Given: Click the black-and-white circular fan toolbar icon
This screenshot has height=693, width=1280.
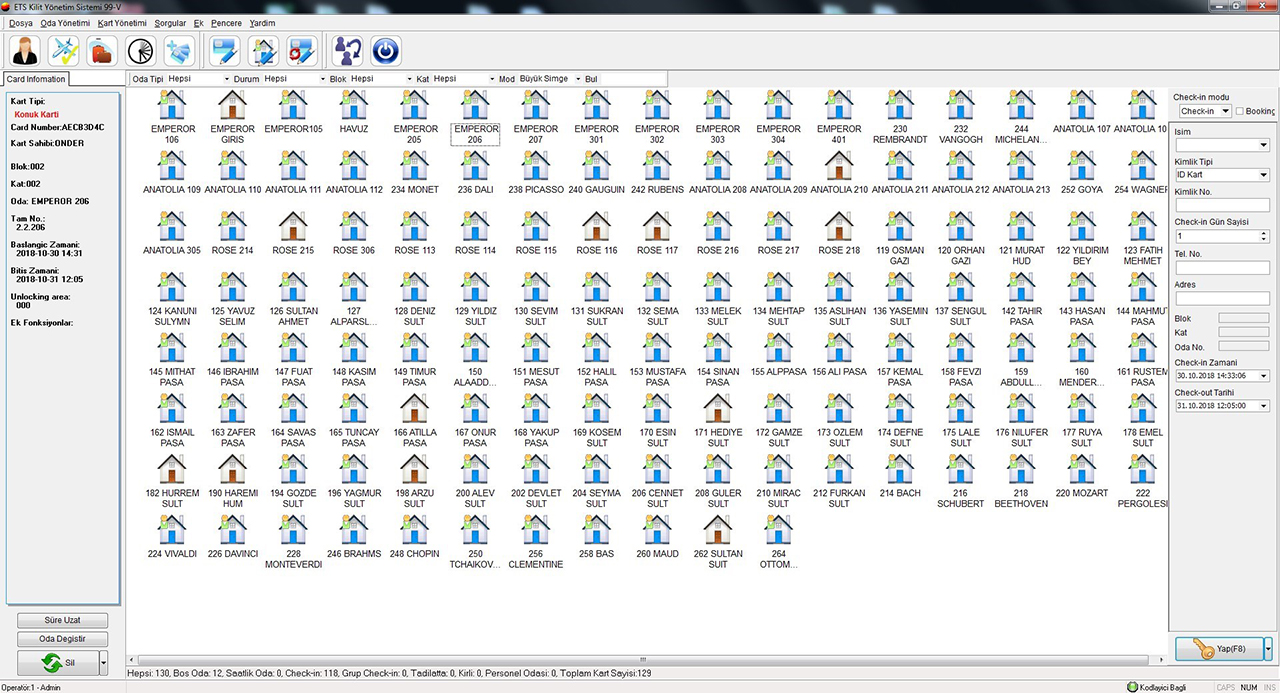Looking at the screenshot, I should tap(141, 50).
